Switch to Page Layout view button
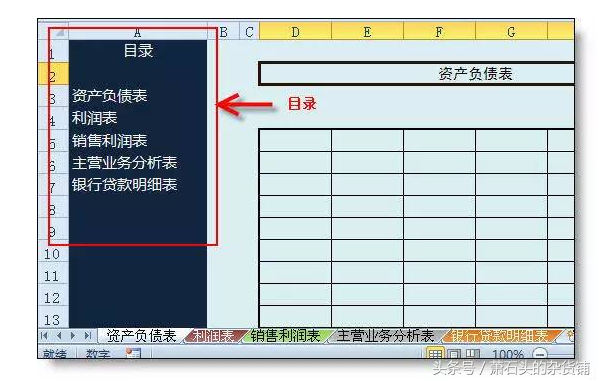 (x=454, y=353)
